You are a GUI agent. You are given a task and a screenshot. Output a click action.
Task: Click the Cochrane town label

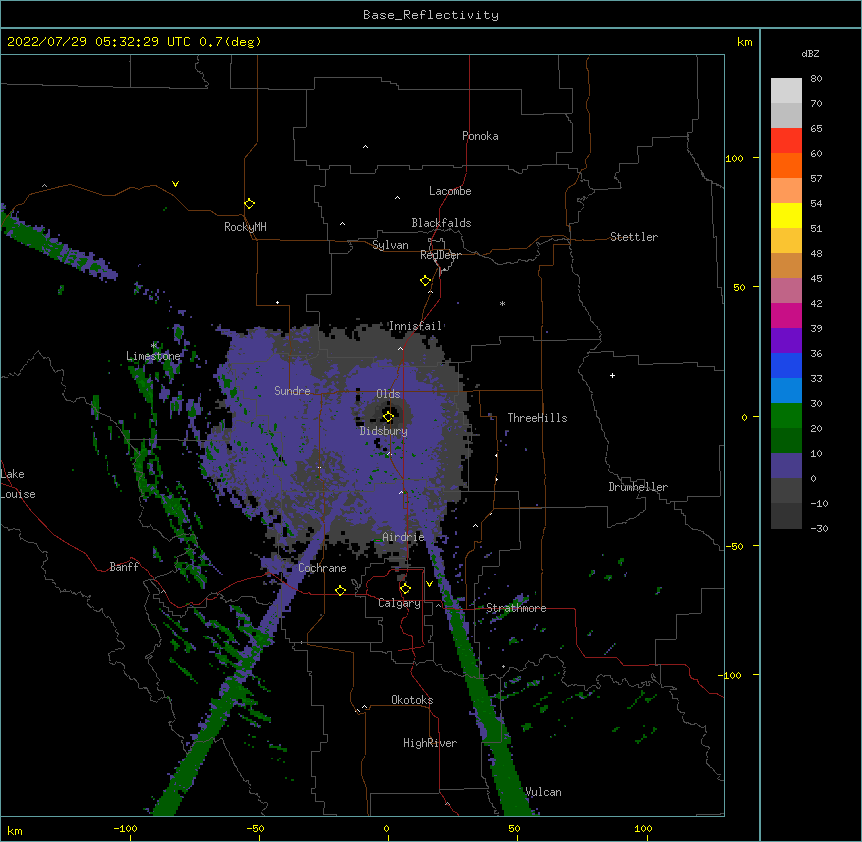tap(322, 568)
